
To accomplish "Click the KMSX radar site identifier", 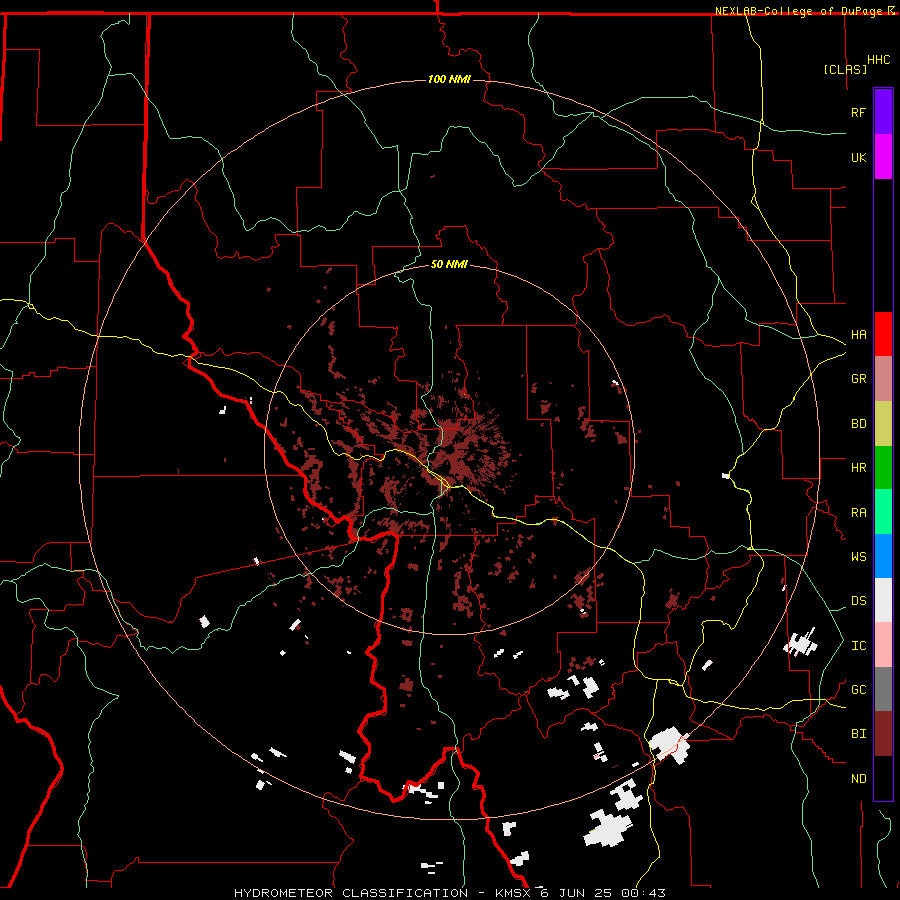I will pyautogui.click(x=514, y=893).
